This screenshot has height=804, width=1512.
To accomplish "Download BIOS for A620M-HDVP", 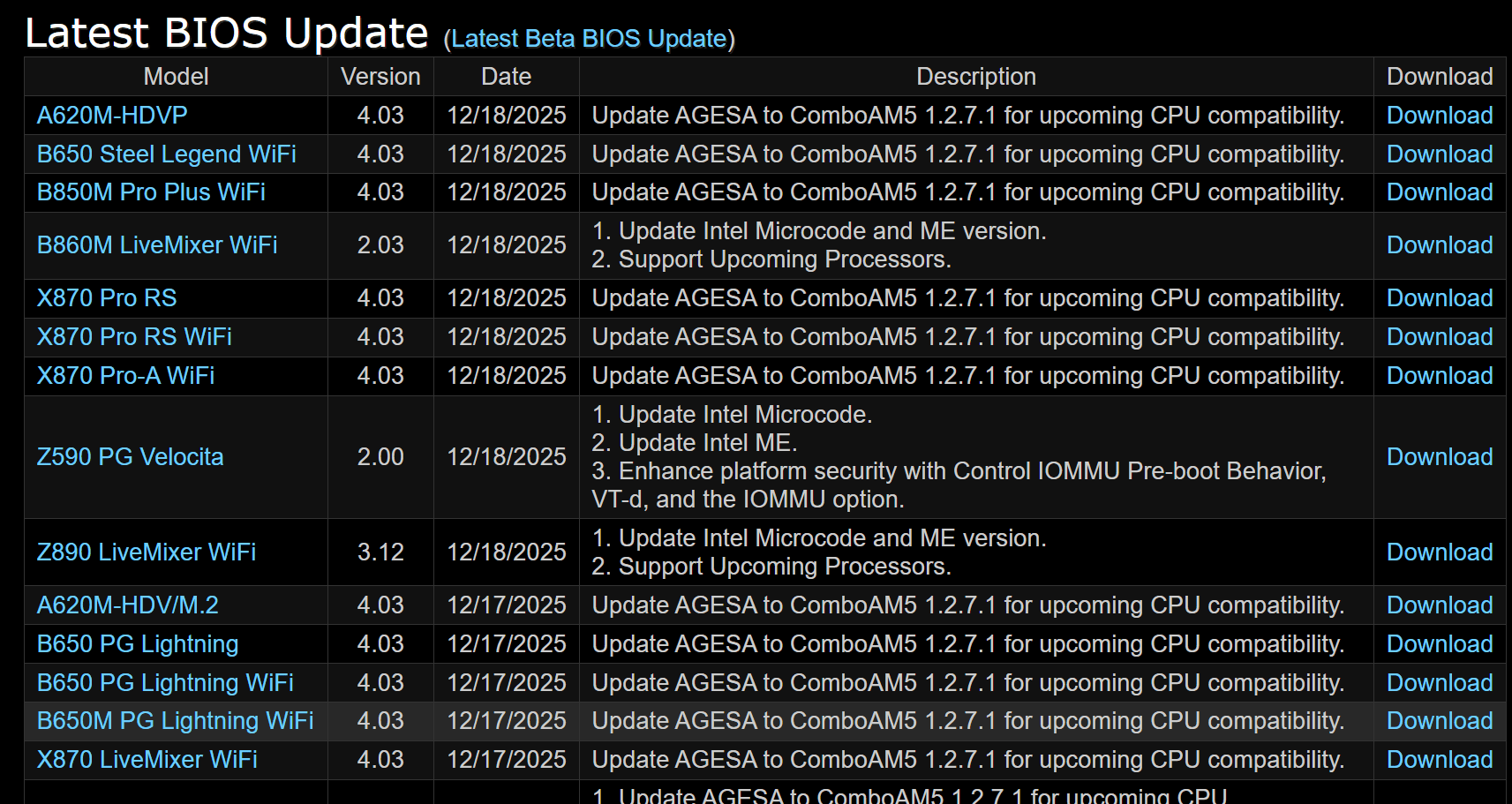I will (x=1439, y=116).
